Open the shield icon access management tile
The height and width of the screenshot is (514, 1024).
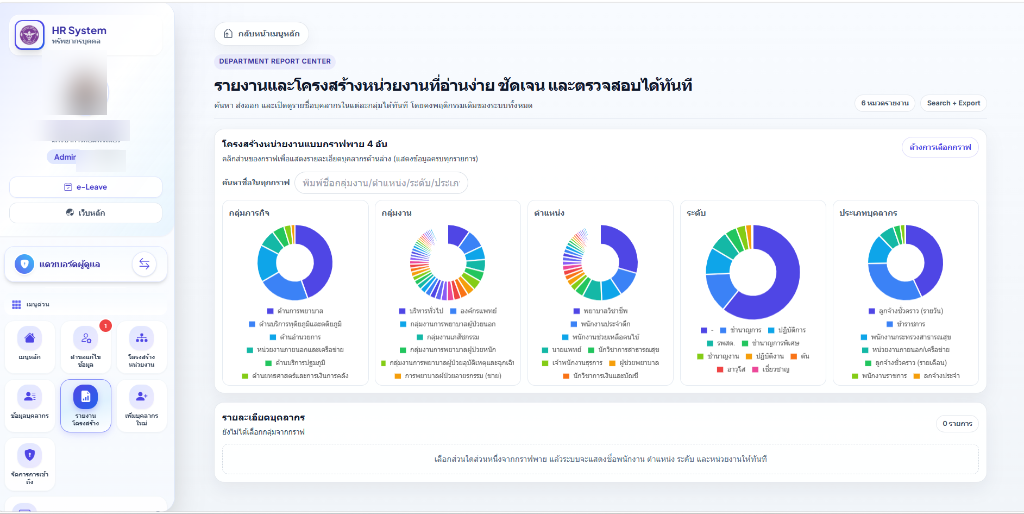point(30,464)
